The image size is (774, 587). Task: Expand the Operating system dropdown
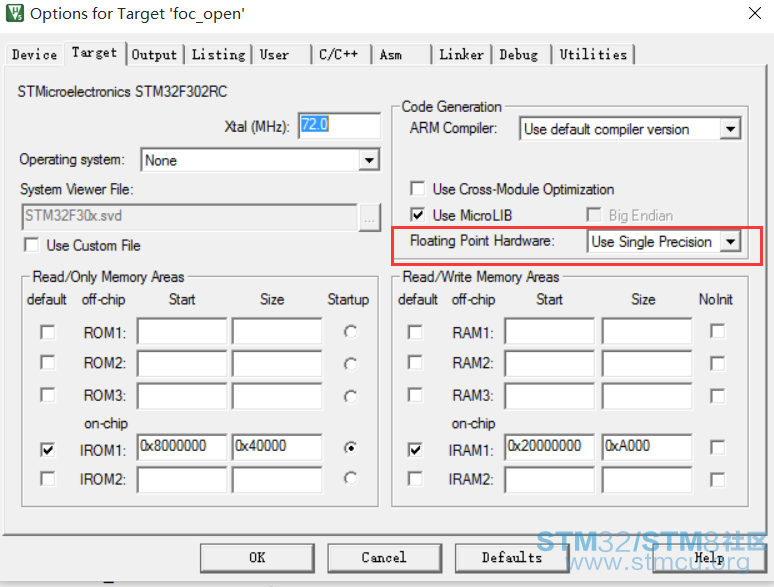point(369,160)
